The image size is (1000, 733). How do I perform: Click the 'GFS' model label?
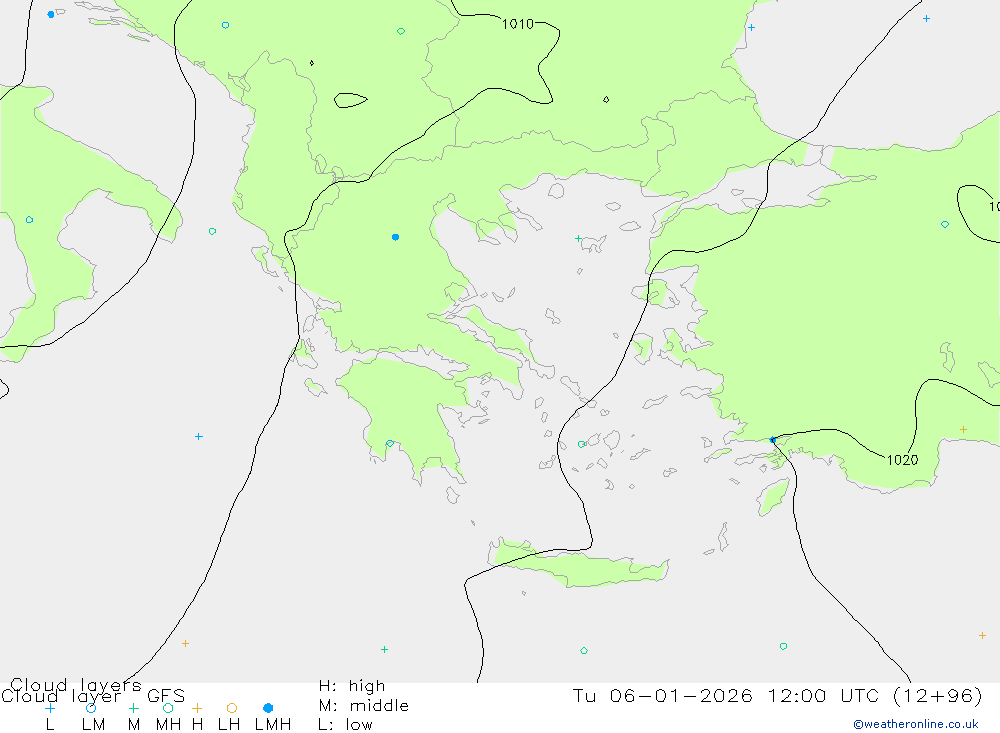166,696
